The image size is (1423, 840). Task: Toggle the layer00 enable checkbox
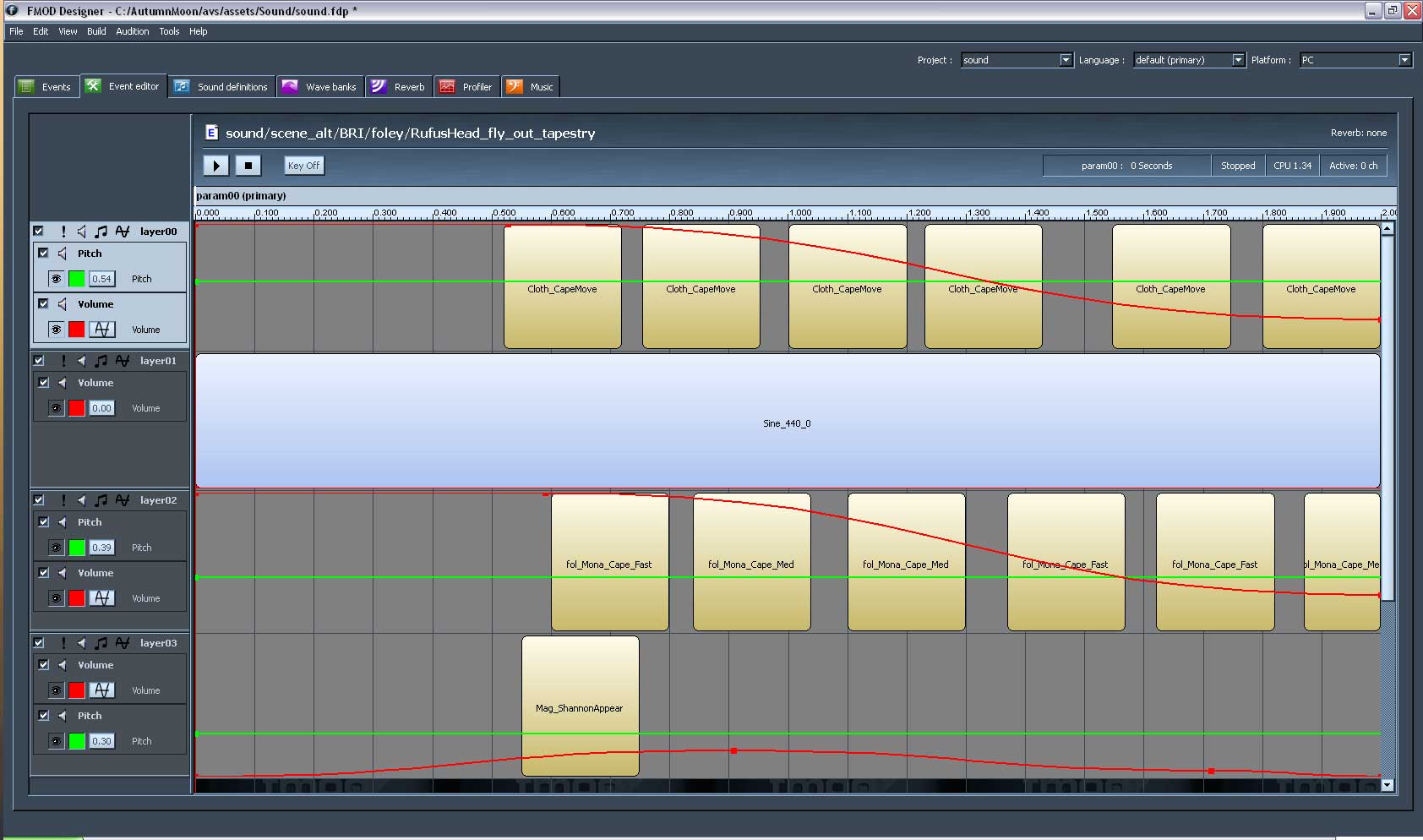(38, 231)
